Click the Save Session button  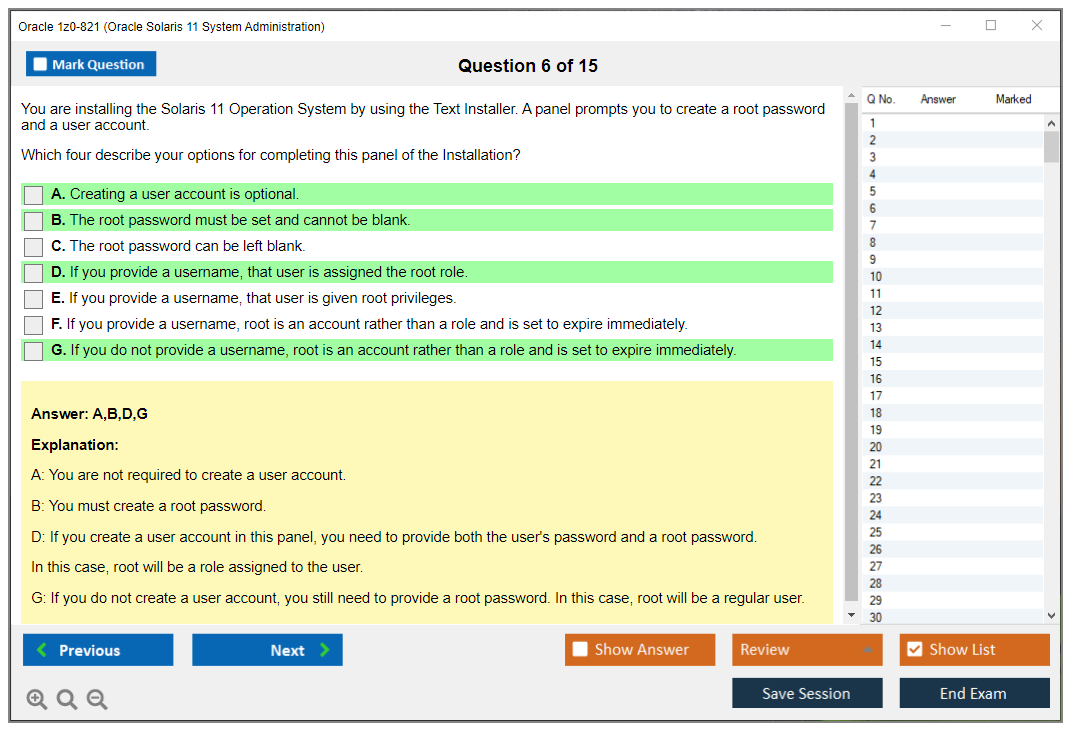(806, 693)
